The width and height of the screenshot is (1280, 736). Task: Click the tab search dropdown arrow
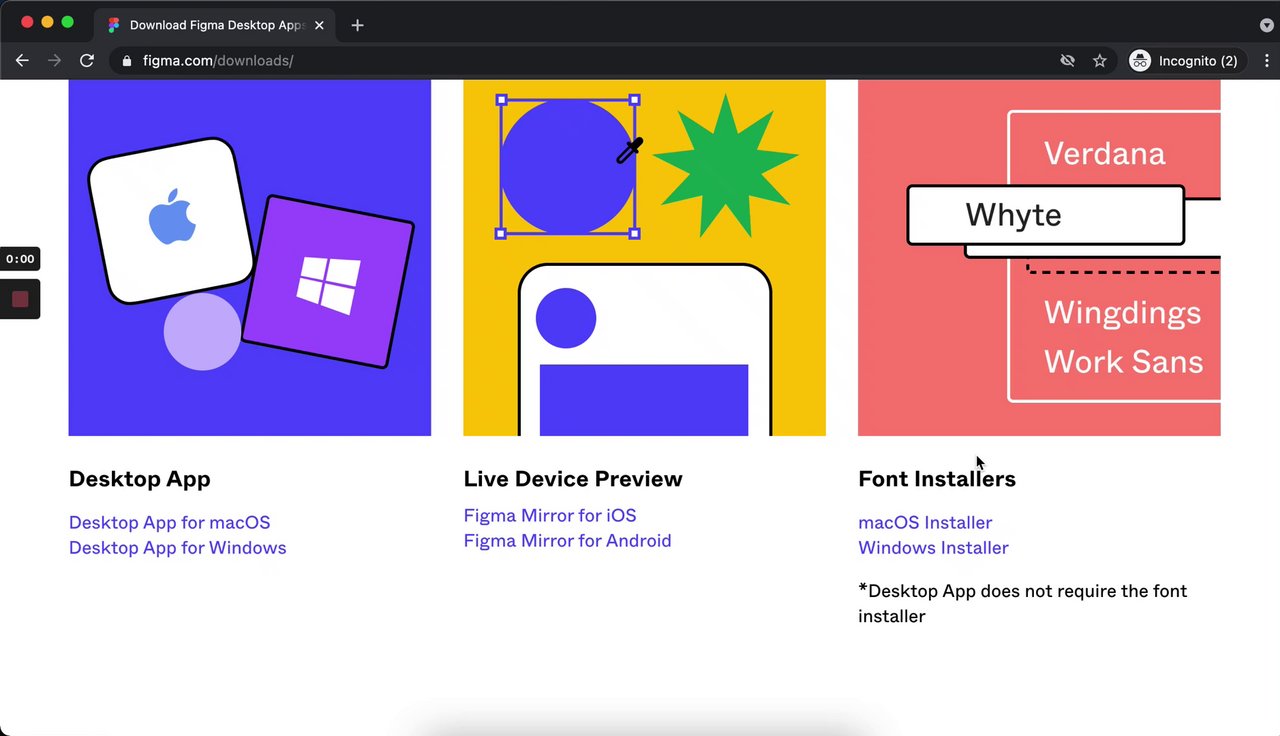[1266, 25]
